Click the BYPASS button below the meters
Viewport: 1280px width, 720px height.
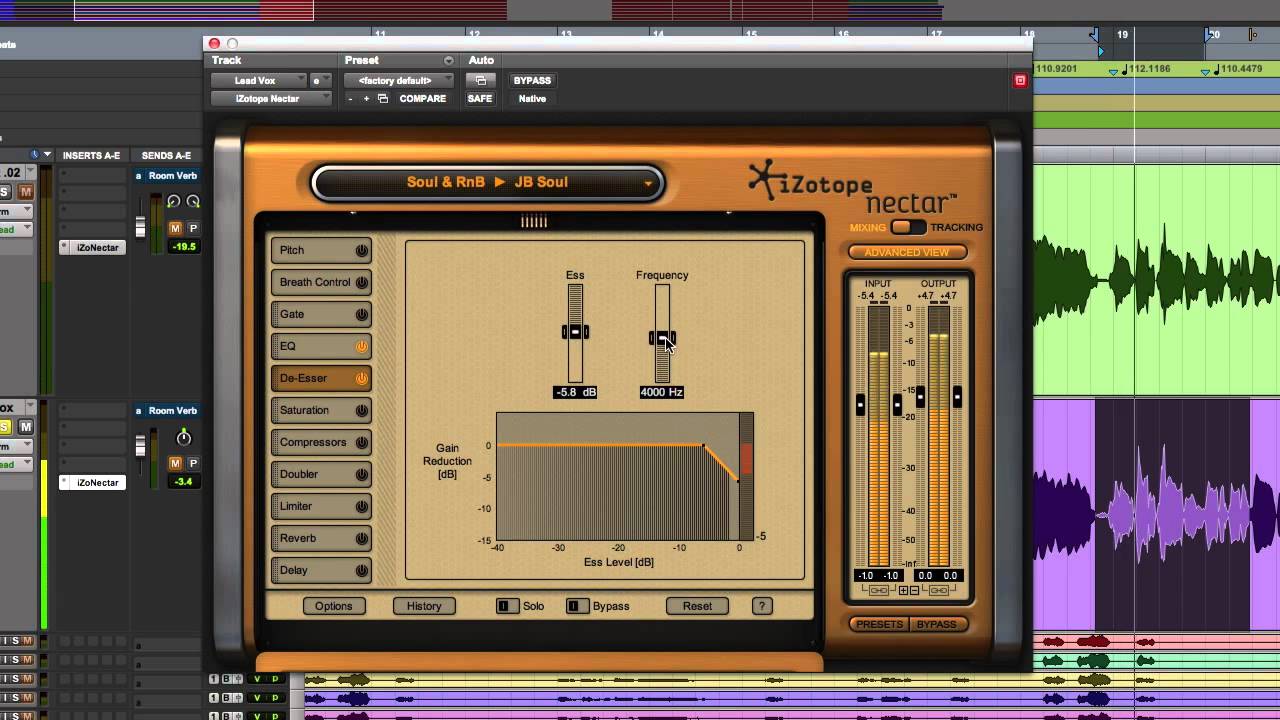pyautogui.click(x=937, y=624)
